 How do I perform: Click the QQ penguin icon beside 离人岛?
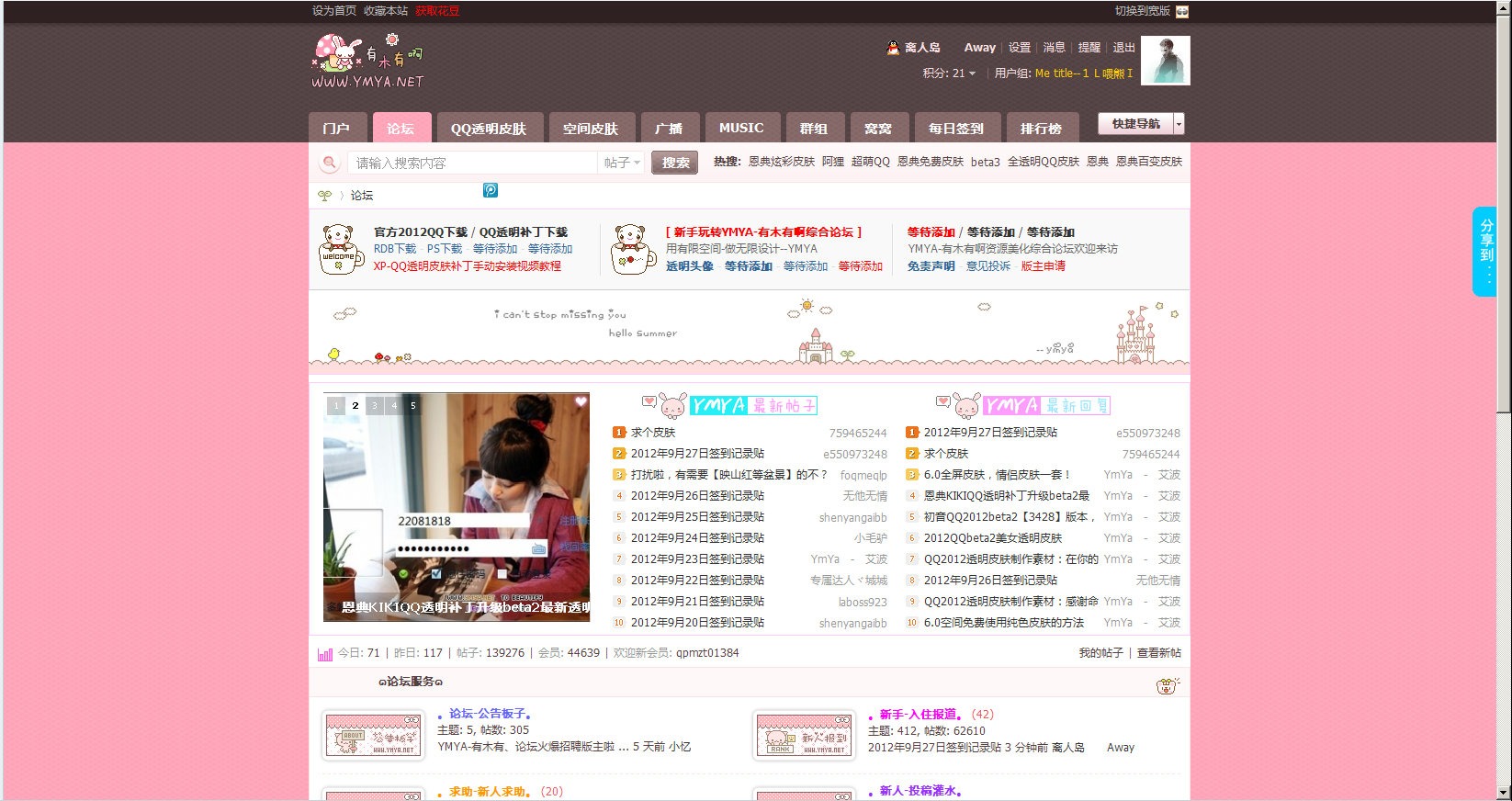coord(893,48)
